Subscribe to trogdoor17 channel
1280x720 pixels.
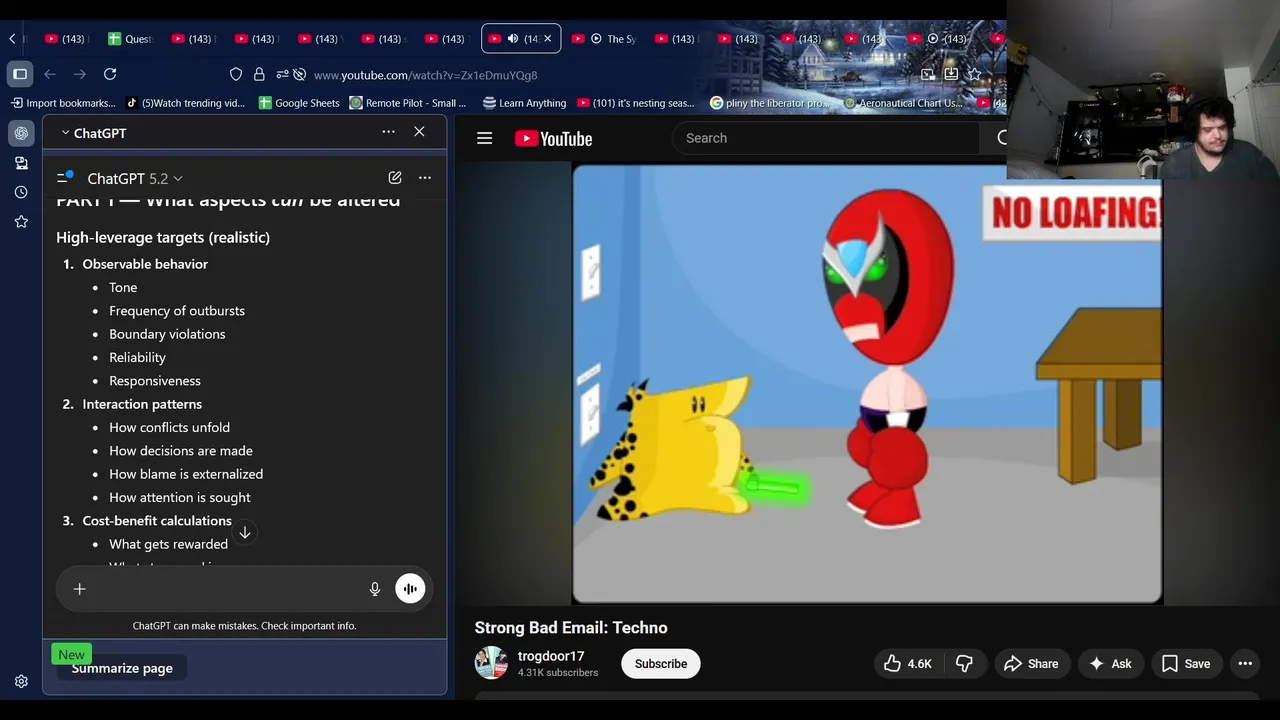tap(661, 664)
